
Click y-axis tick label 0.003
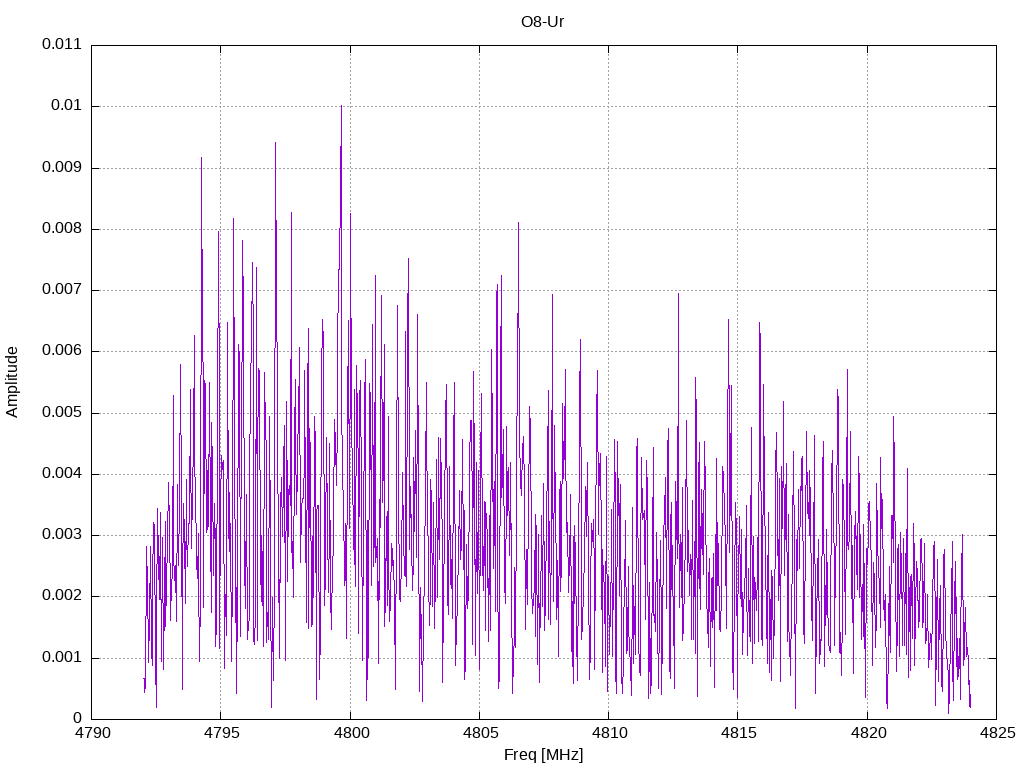coord(62,535)
